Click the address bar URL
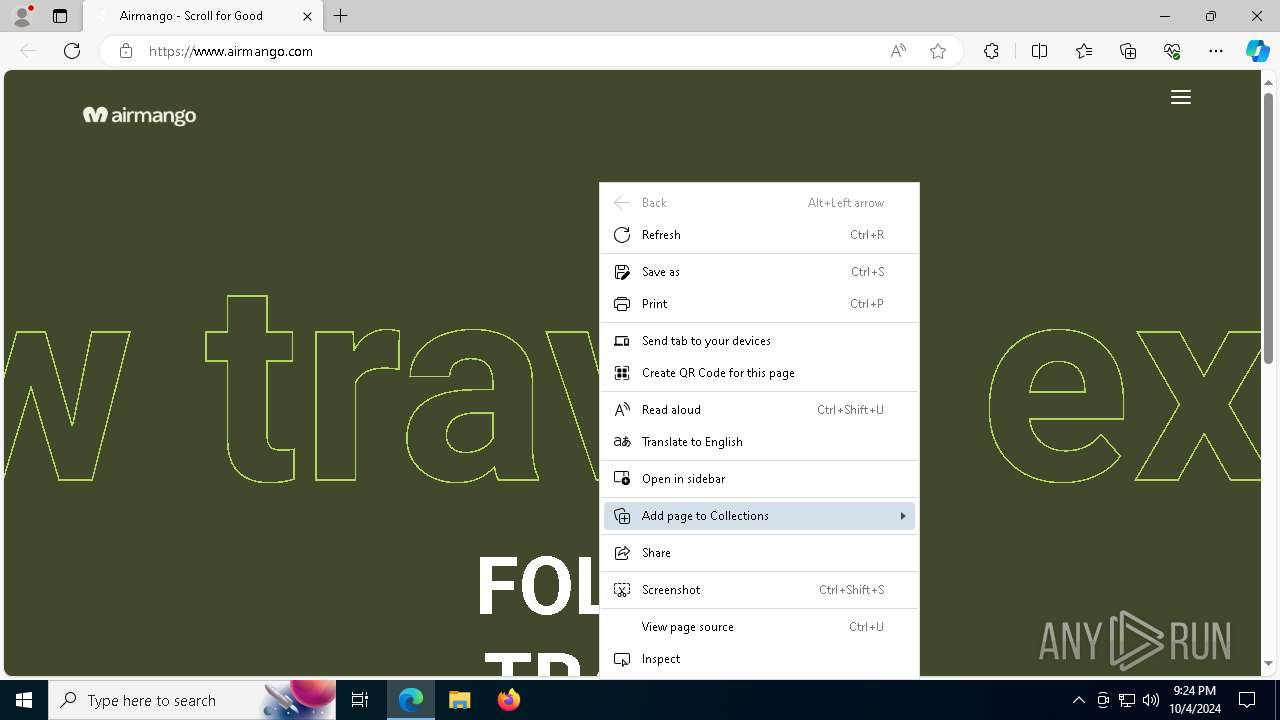1280x720 pixels. (231, 51)
